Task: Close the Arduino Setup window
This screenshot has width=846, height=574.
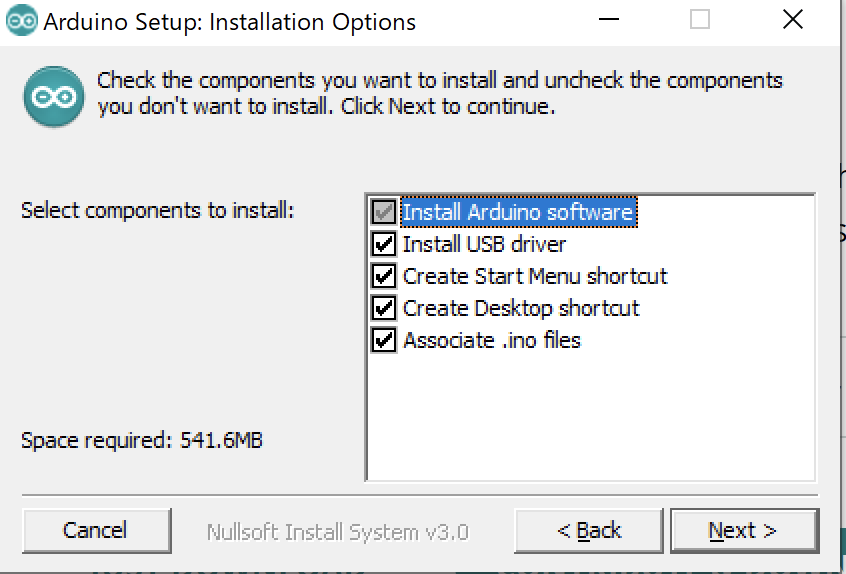Action: click(x=793, y=20)
